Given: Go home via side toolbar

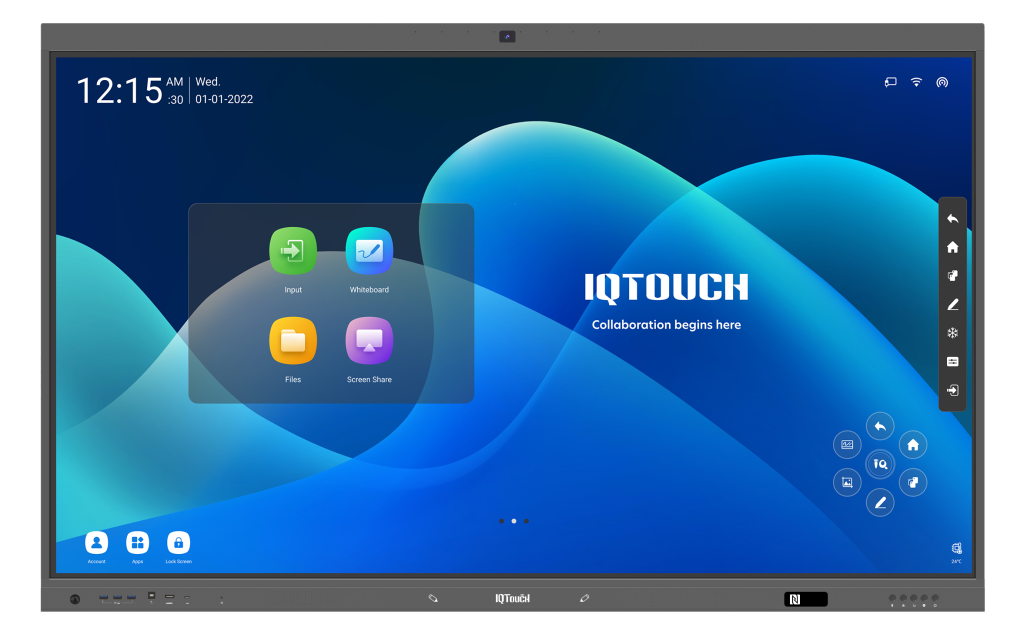Looking at the screenshot, I should point(952,247).
